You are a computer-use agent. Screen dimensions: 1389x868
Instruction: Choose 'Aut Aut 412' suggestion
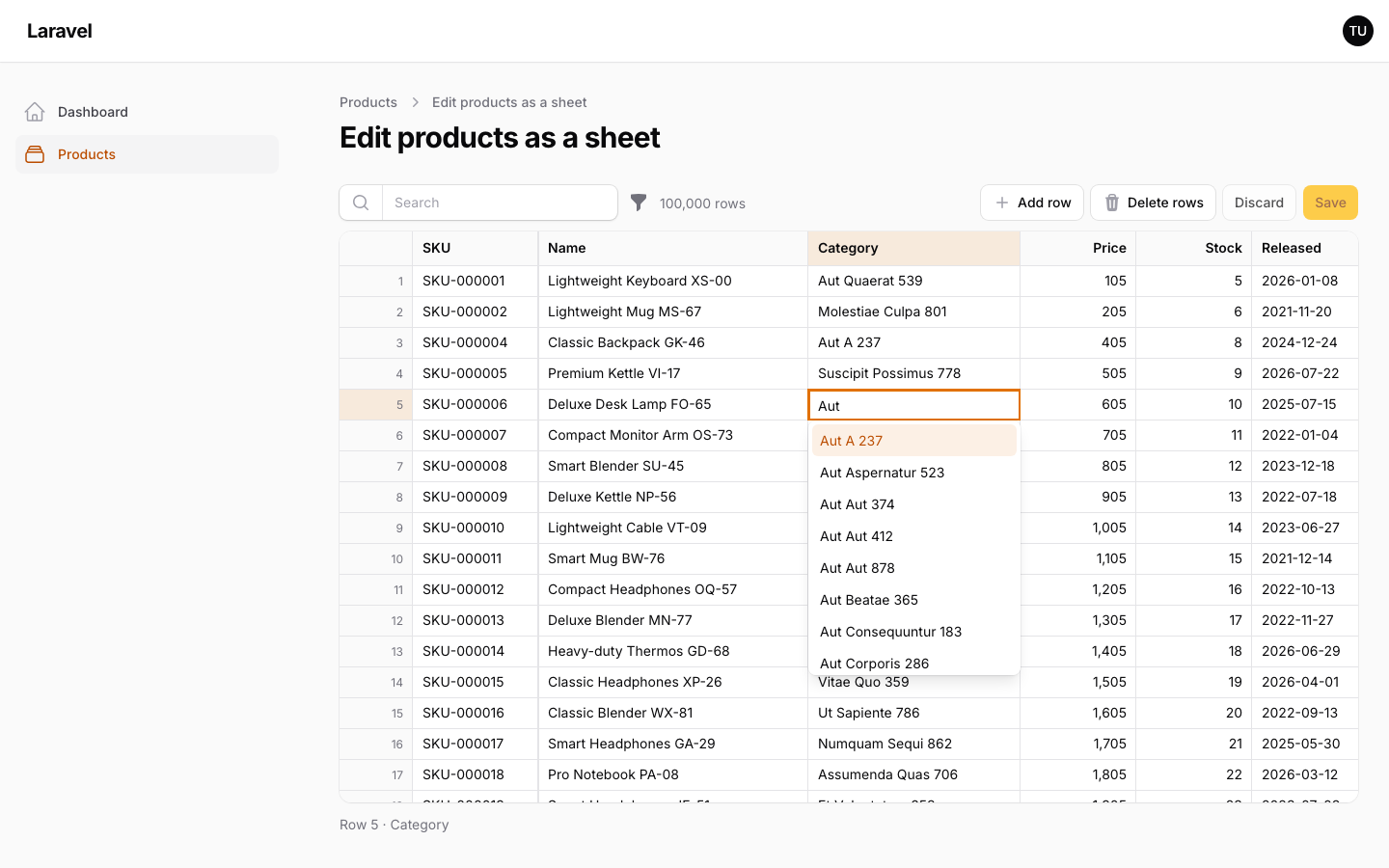(x=914, y=536)
